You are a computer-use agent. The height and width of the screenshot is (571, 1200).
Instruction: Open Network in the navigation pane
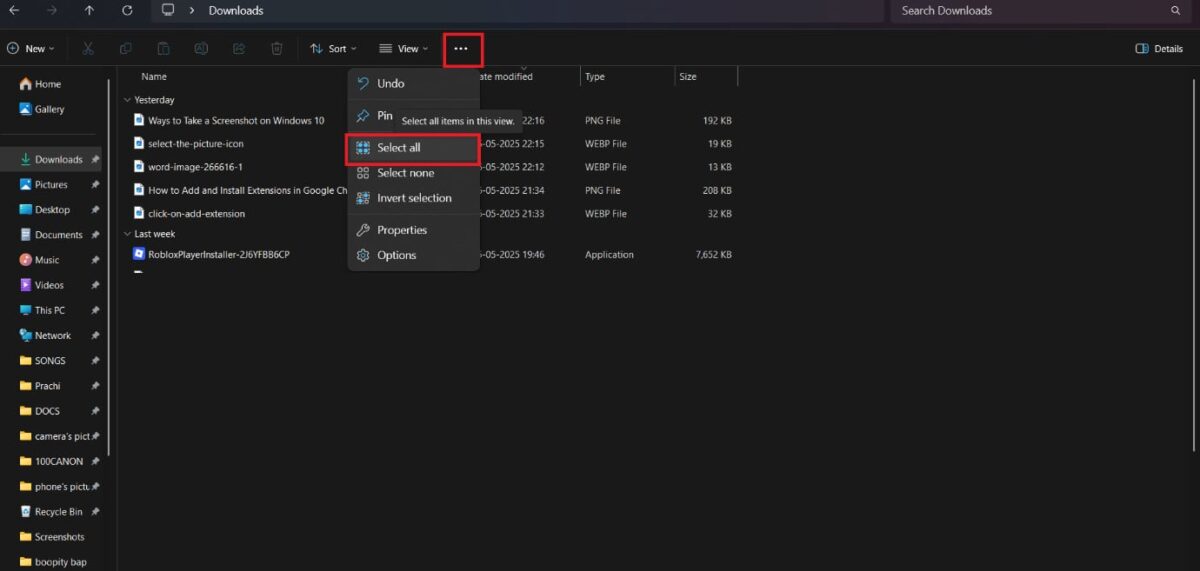point(53,336)
